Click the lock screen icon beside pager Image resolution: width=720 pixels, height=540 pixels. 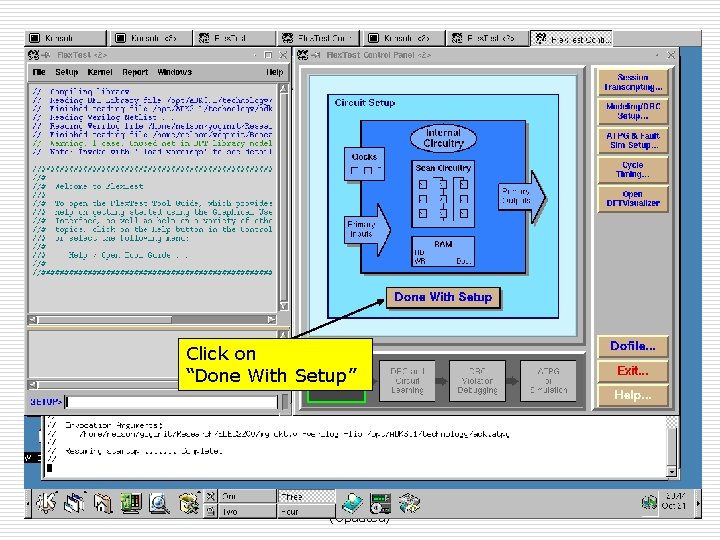210,511
